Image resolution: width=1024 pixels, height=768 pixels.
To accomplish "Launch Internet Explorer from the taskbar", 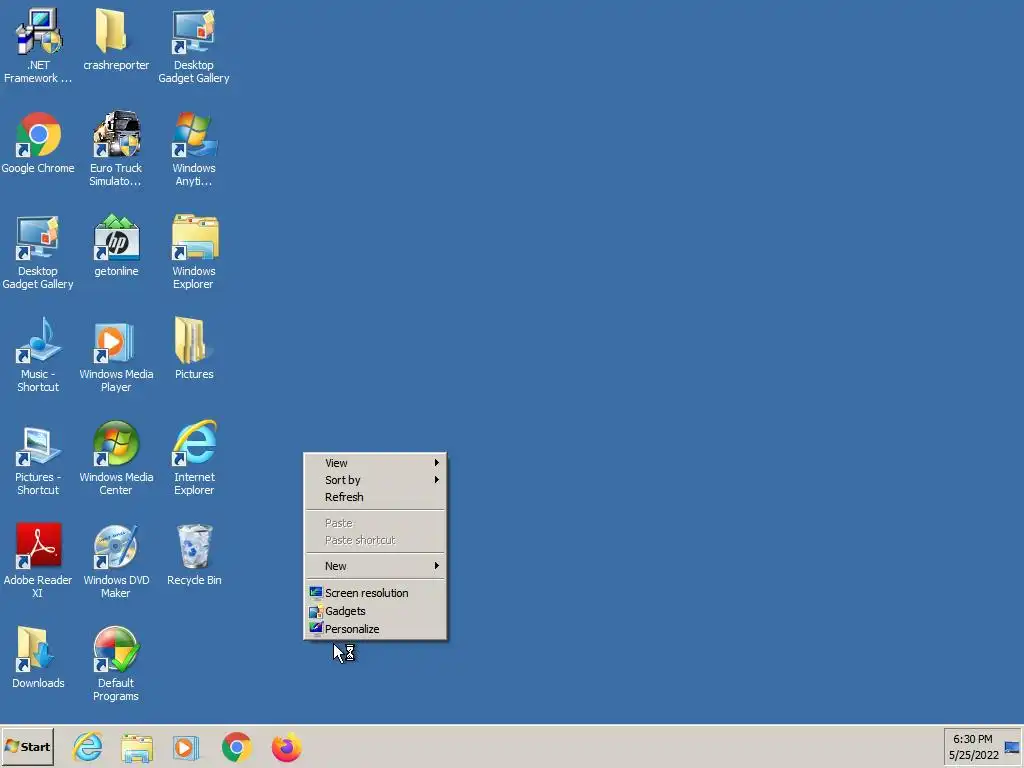I will pos(88,747).
